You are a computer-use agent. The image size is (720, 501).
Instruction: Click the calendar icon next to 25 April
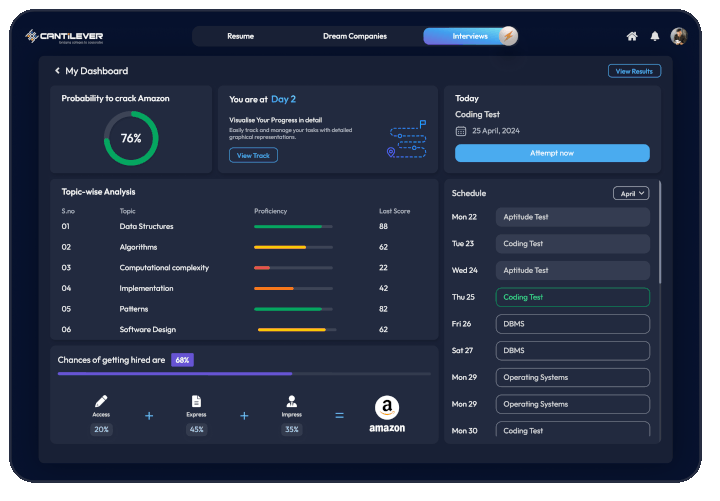(461, 131)
